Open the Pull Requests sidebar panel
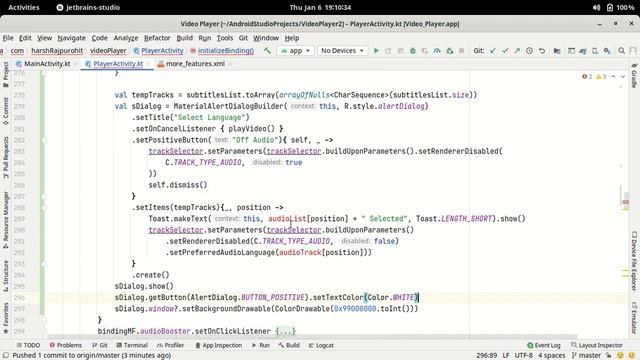This screenshot has height=360, width=640. click(6, 157)
